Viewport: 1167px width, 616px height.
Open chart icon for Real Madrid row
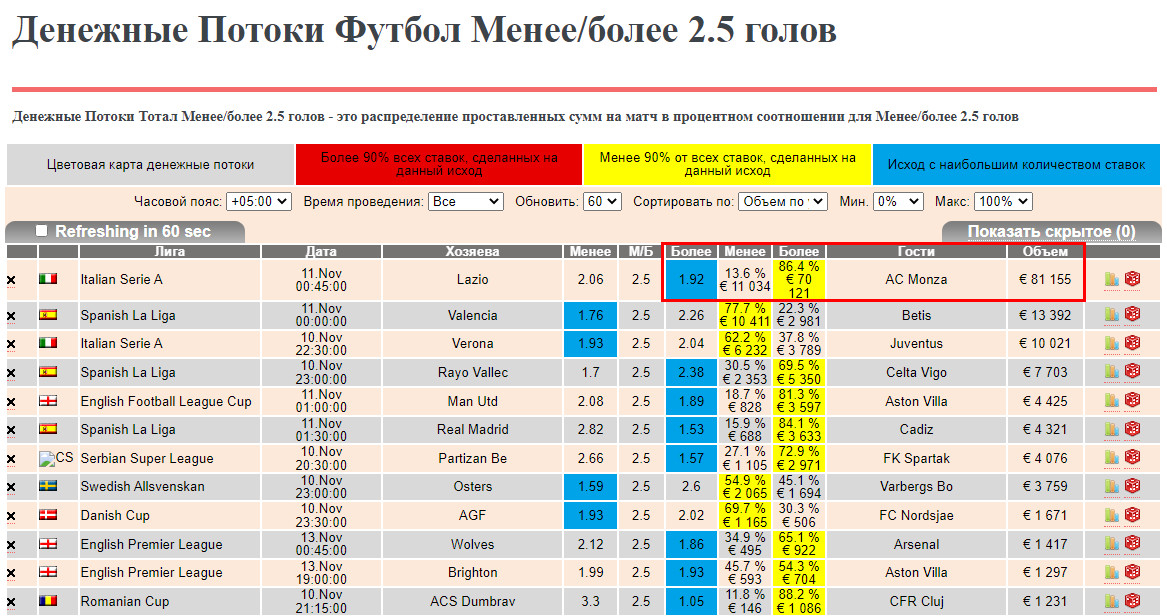tap(1111, 429)
